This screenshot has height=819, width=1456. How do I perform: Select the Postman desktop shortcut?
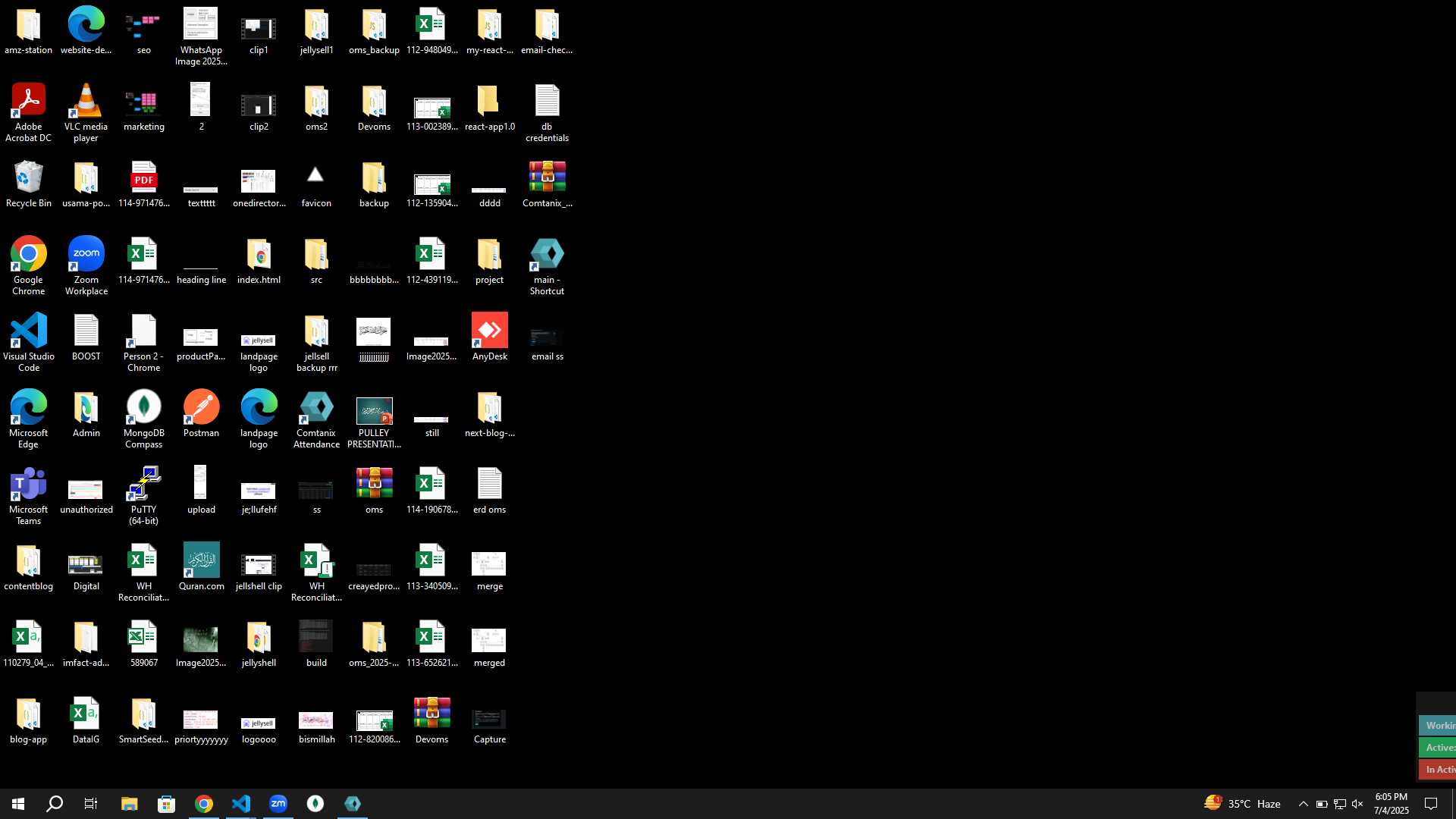point(201,414)
